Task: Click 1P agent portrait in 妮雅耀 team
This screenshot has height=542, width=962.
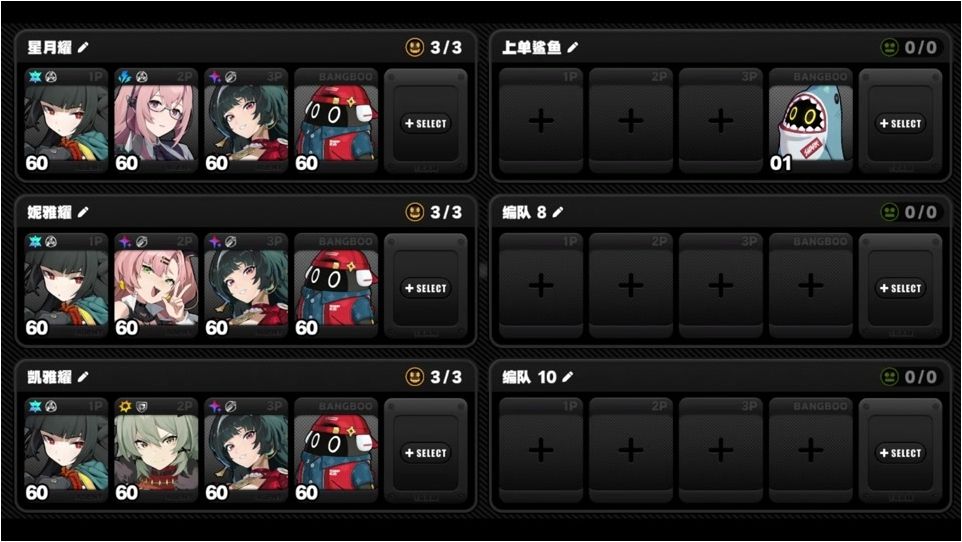Action: 66,287
